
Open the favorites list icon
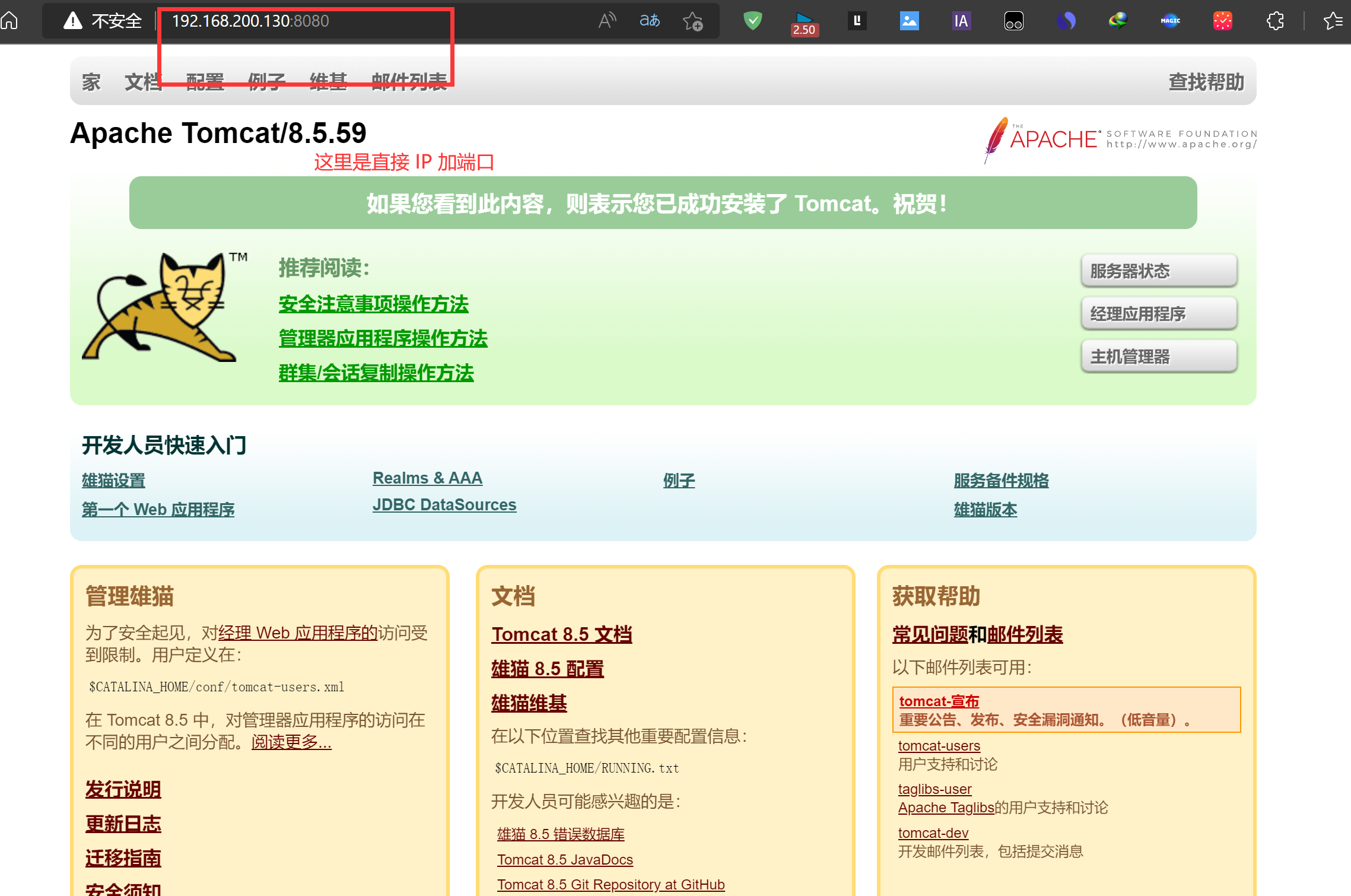tap(1333, 21)
